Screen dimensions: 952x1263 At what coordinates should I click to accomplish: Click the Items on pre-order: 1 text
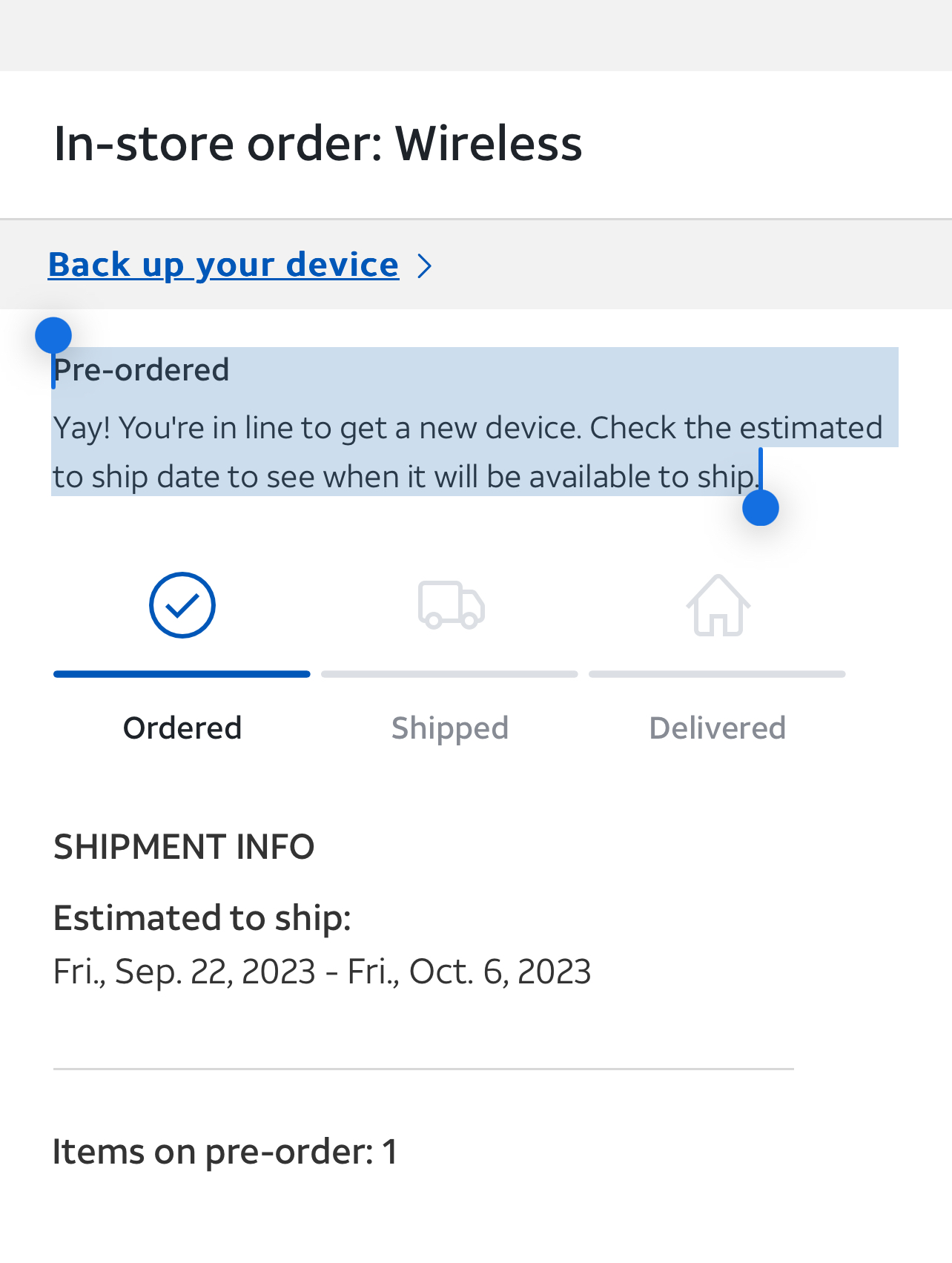(x=225, y=1152)
